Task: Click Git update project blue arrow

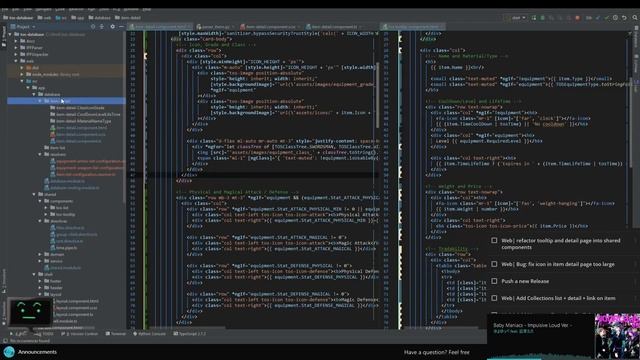Action: (598, 18)
